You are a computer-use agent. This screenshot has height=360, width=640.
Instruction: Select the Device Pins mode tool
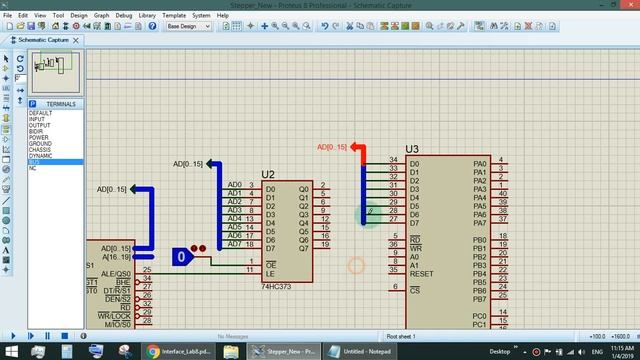(6, 140)
